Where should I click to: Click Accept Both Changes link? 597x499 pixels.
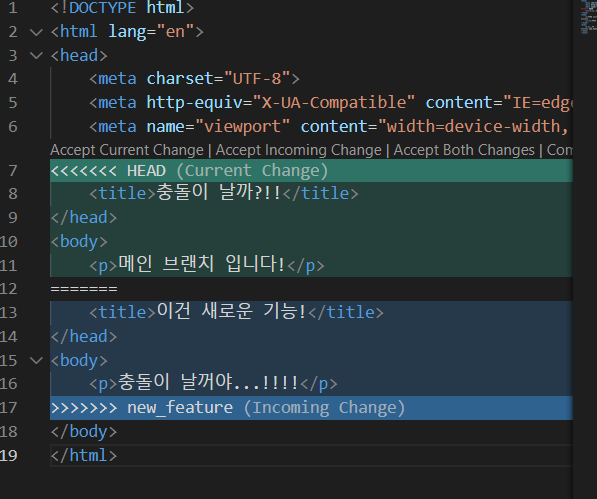click(464, 150)
